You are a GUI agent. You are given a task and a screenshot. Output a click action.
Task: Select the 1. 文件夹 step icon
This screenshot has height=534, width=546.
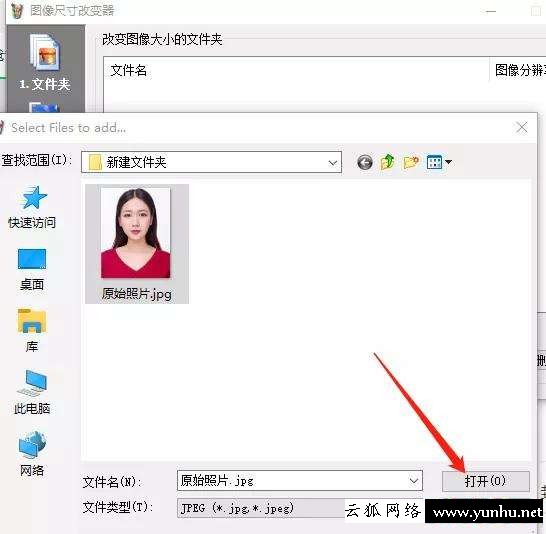click(x=45, y=62)
